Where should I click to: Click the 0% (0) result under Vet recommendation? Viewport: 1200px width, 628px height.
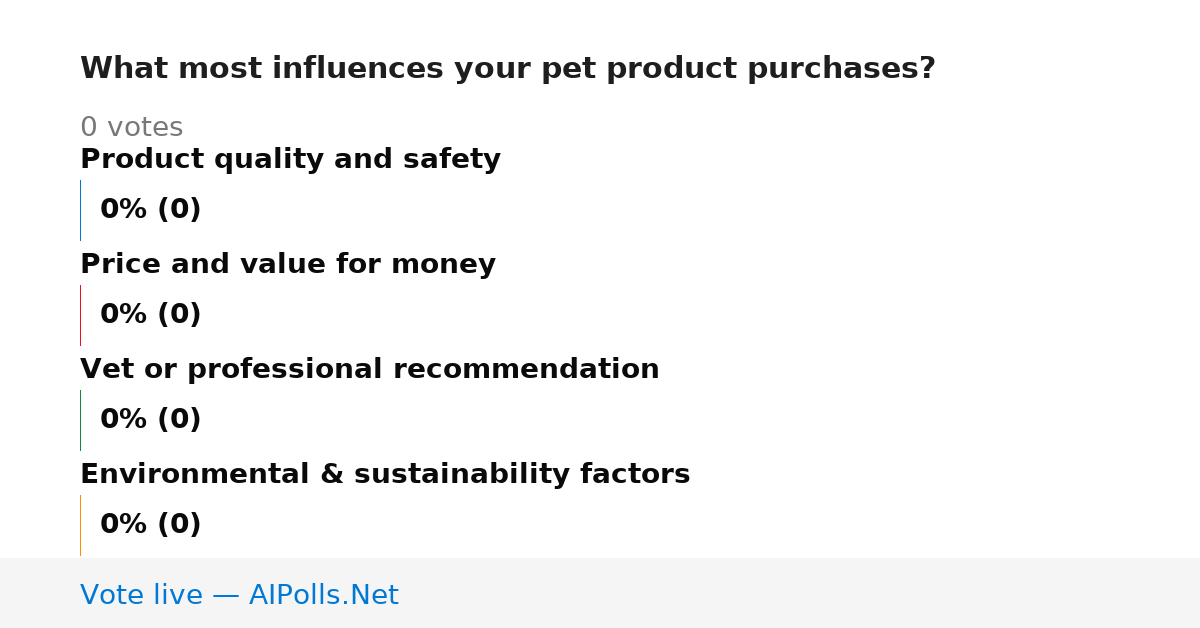point(150,420)
